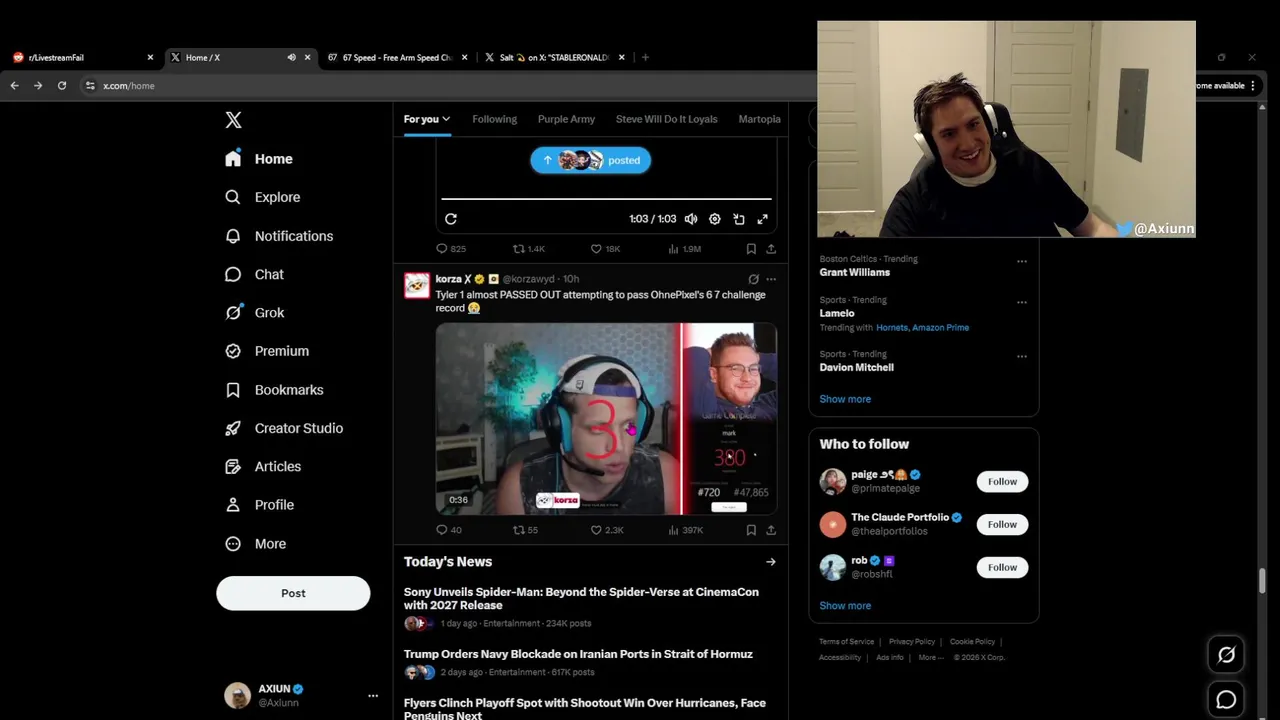This screenshot has width=1280, height=720.
Task: Open more options on korza post
Action: (770, 279)
